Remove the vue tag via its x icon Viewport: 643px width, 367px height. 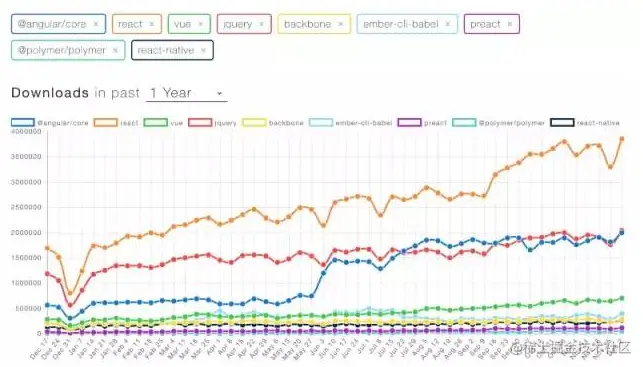tap(201, 24)
